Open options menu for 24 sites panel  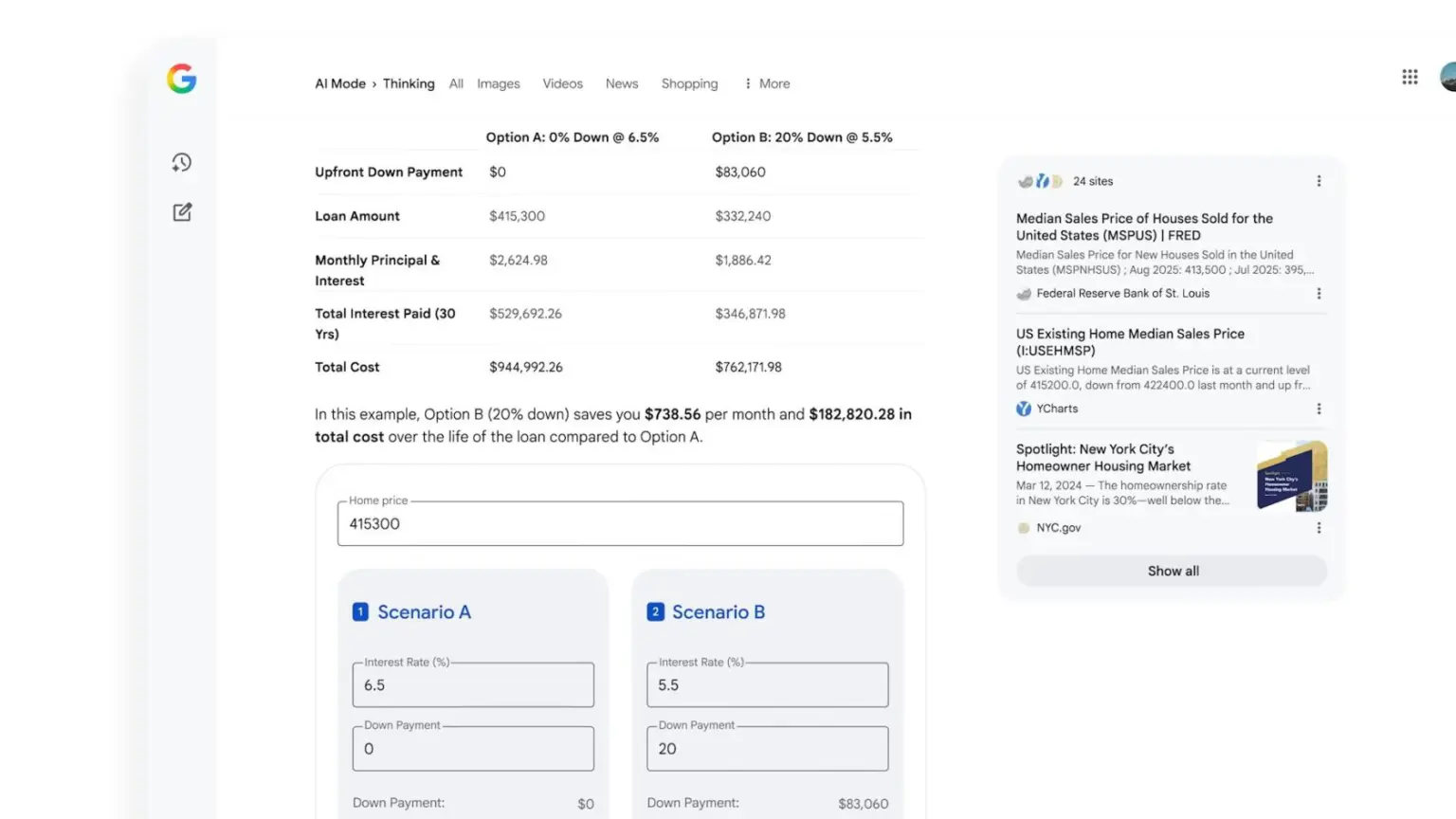pyautogui.click(x=1319, y=181)
